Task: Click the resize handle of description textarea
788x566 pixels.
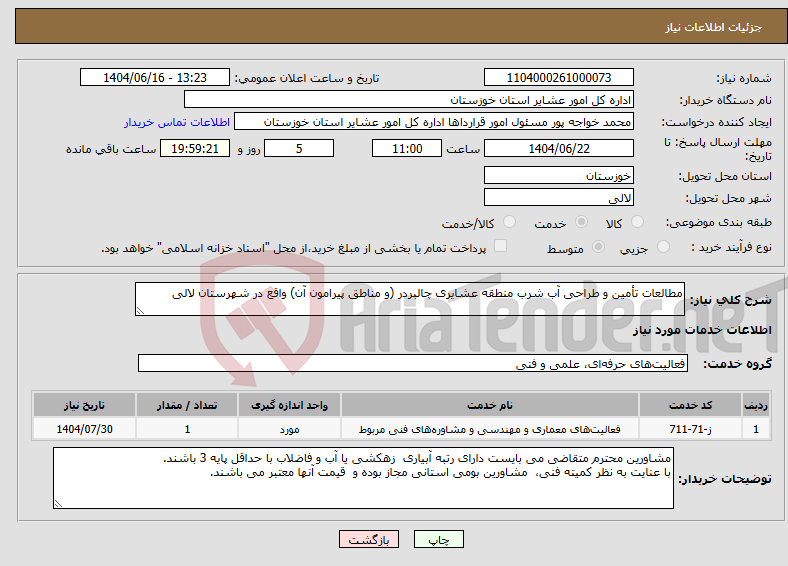Action: click(140, 311)
